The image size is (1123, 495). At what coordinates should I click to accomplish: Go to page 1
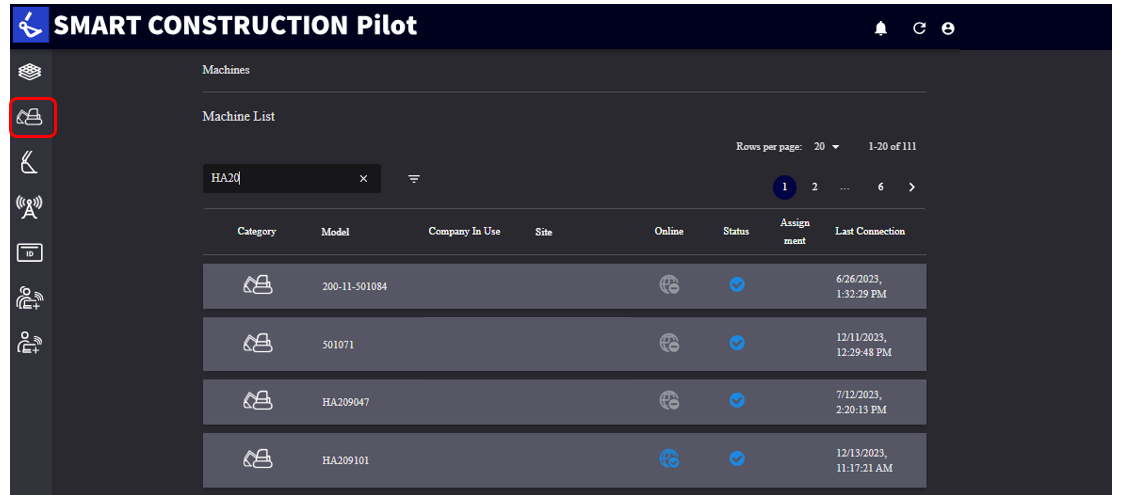pos(784,187)
